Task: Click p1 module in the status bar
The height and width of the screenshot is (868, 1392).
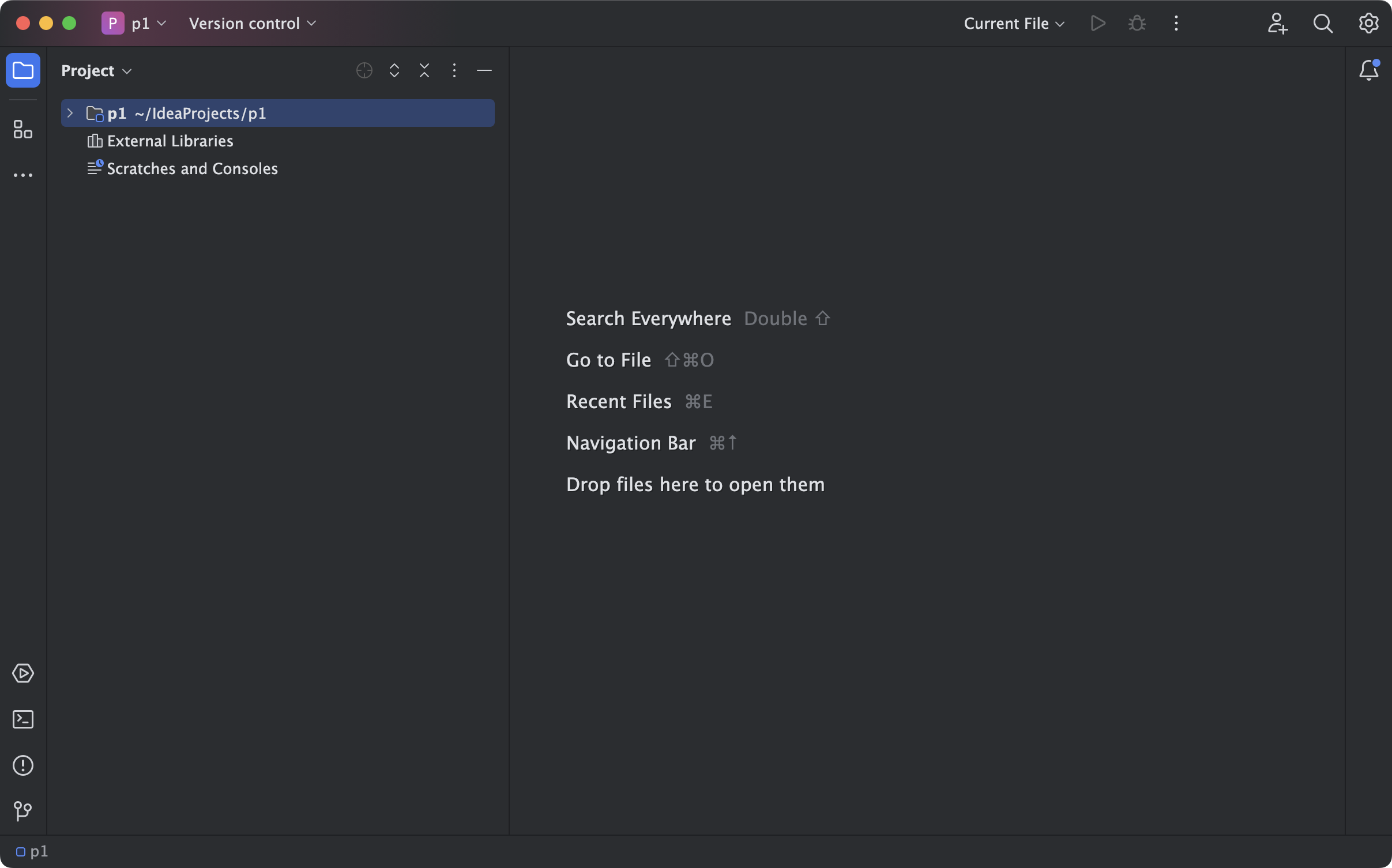Action: (33, 851)
